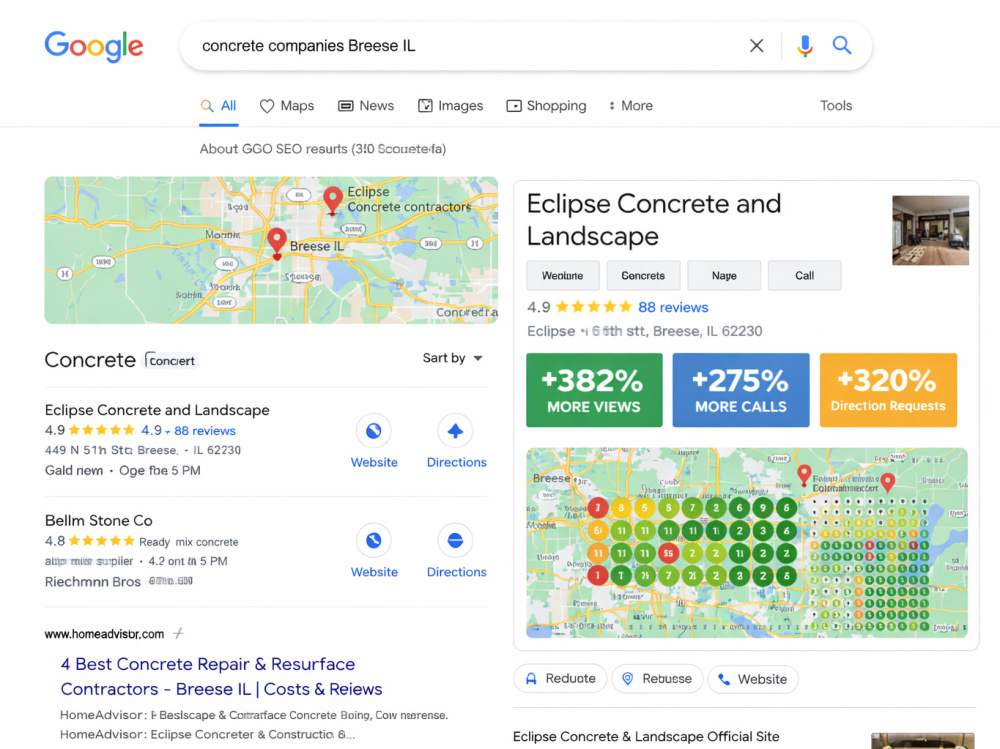Open the Images tab

tap(450, 106)
